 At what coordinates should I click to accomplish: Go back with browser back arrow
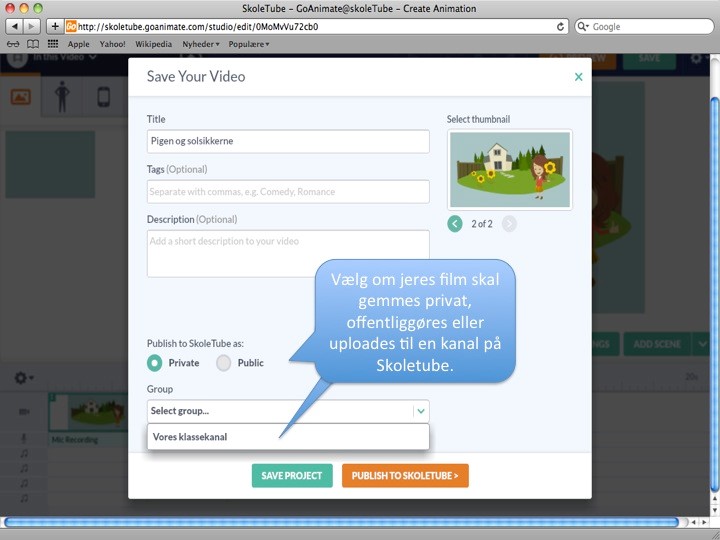coord(14,26)
